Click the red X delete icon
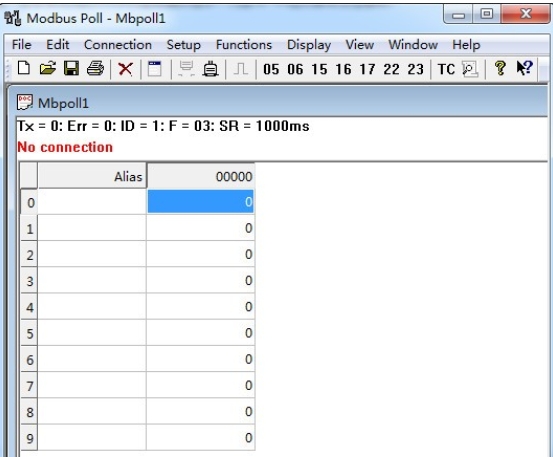 point(125,69)
